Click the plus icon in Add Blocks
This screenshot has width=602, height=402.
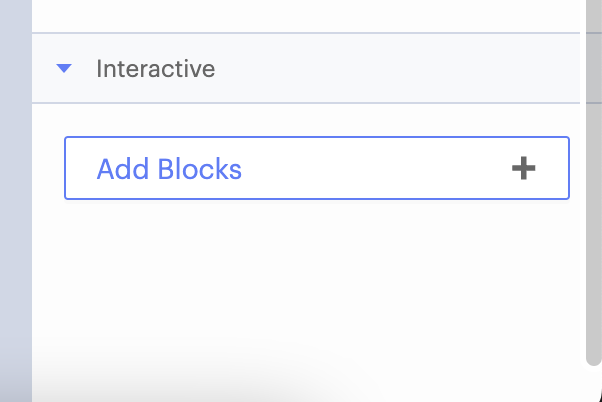tap(523, 168)
